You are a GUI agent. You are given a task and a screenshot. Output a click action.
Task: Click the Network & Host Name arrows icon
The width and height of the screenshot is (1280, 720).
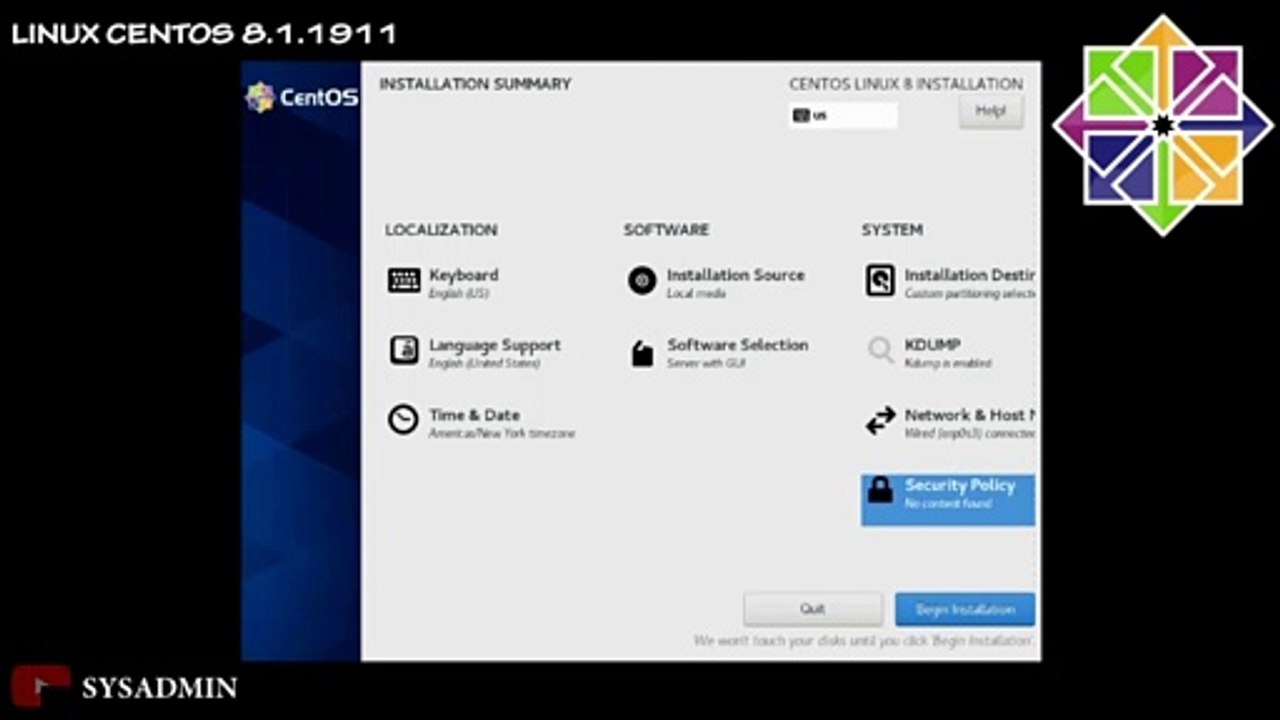(x=880, y=421)
